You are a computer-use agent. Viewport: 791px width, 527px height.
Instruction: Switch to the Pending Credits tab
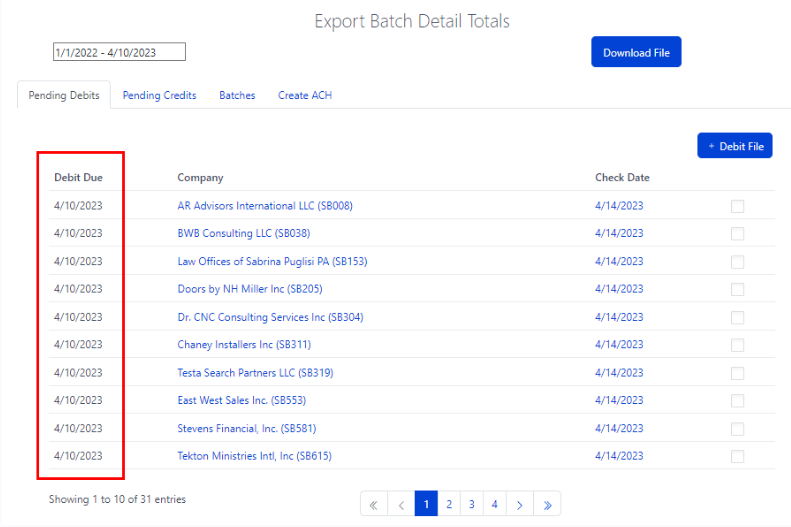[159, 95]
